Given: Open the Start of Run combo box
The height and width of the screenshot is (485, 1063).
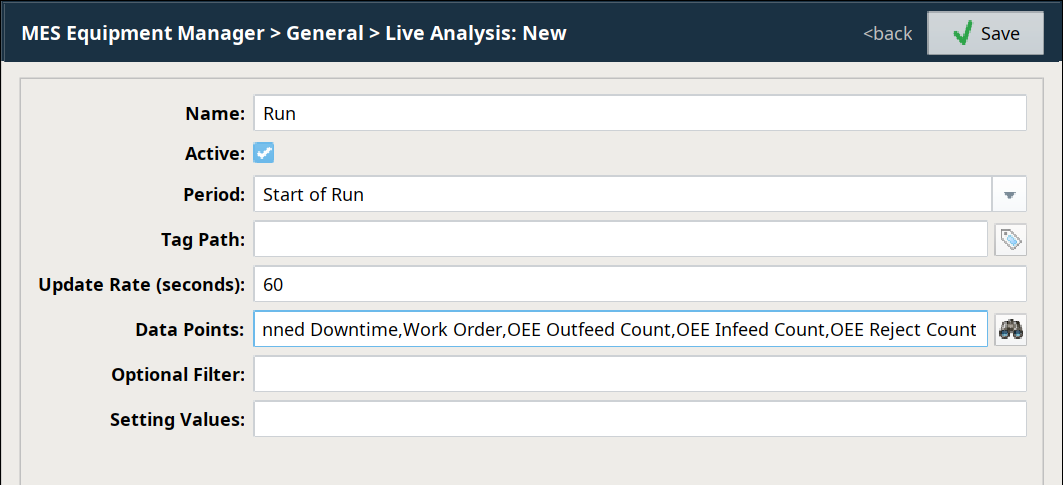Looking at the screenshot, I should pos(620,195).
